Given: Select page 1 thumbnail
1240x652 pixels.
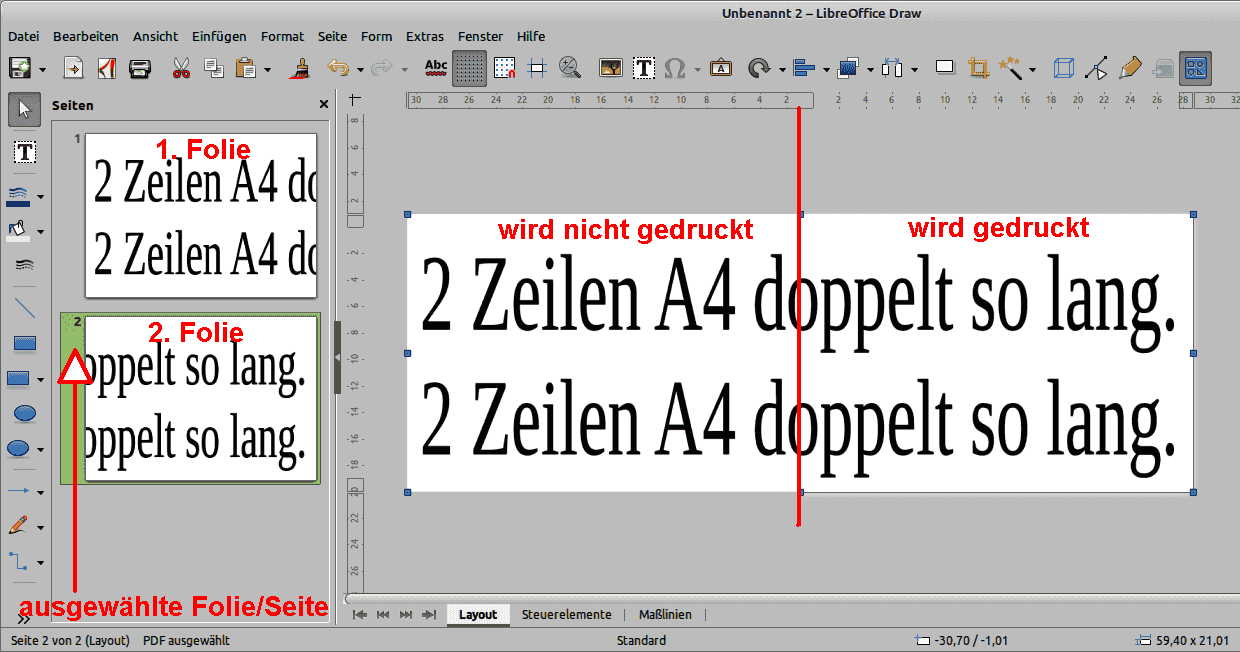Looking at the screenshot, I should click(201, 216).
